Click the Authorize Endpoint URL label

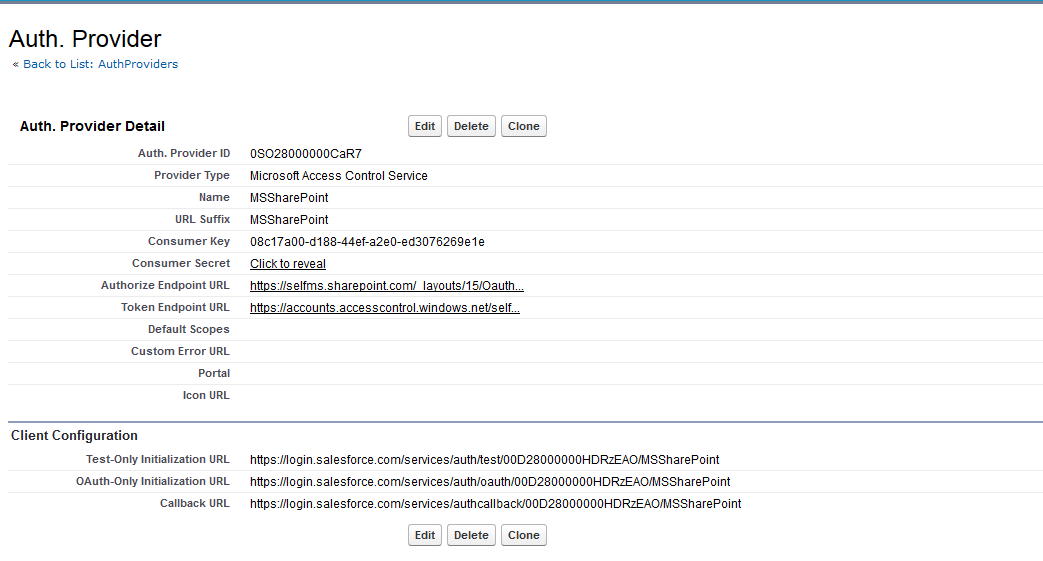coord(165,285)
